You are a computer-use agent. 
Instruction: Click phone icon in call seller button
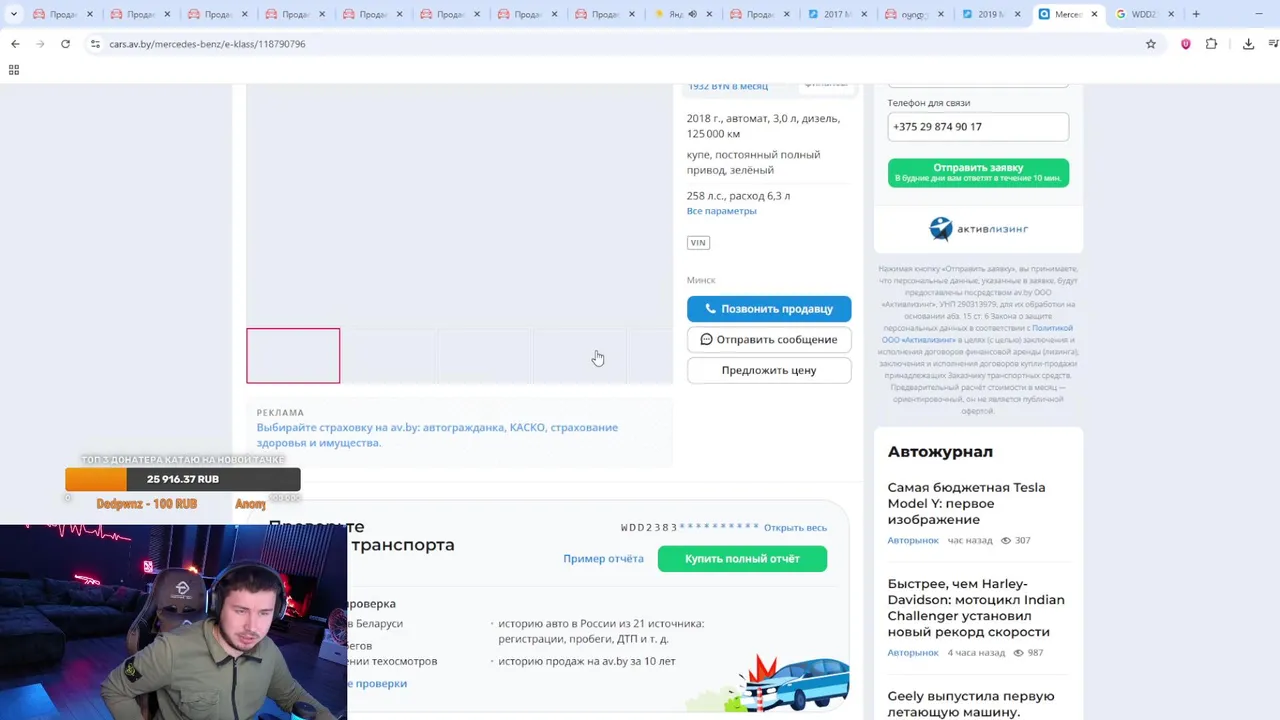[x=711, y=309]
